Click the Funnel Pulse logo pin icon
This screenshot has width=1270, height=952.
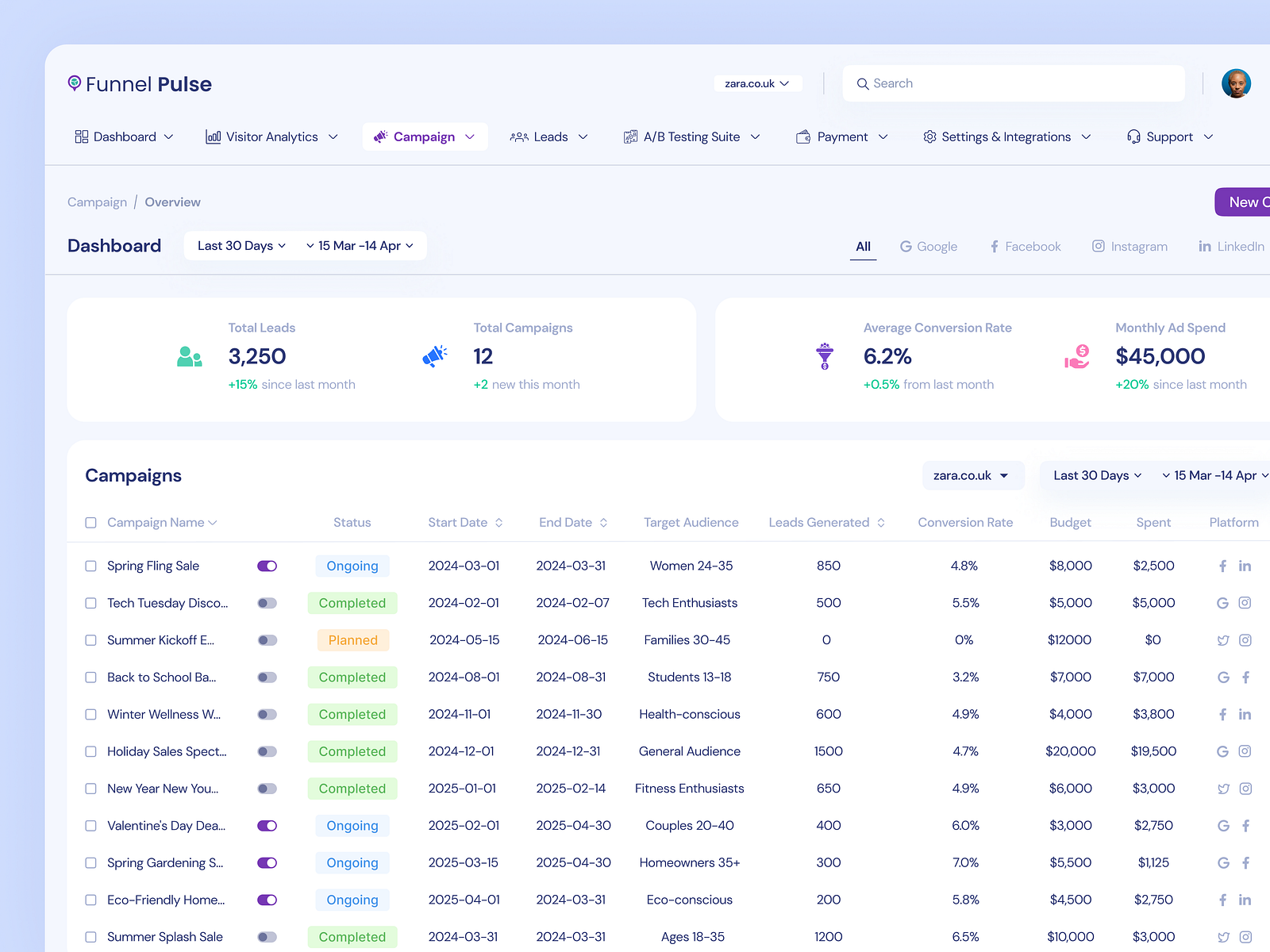click(x=74, y=83)
